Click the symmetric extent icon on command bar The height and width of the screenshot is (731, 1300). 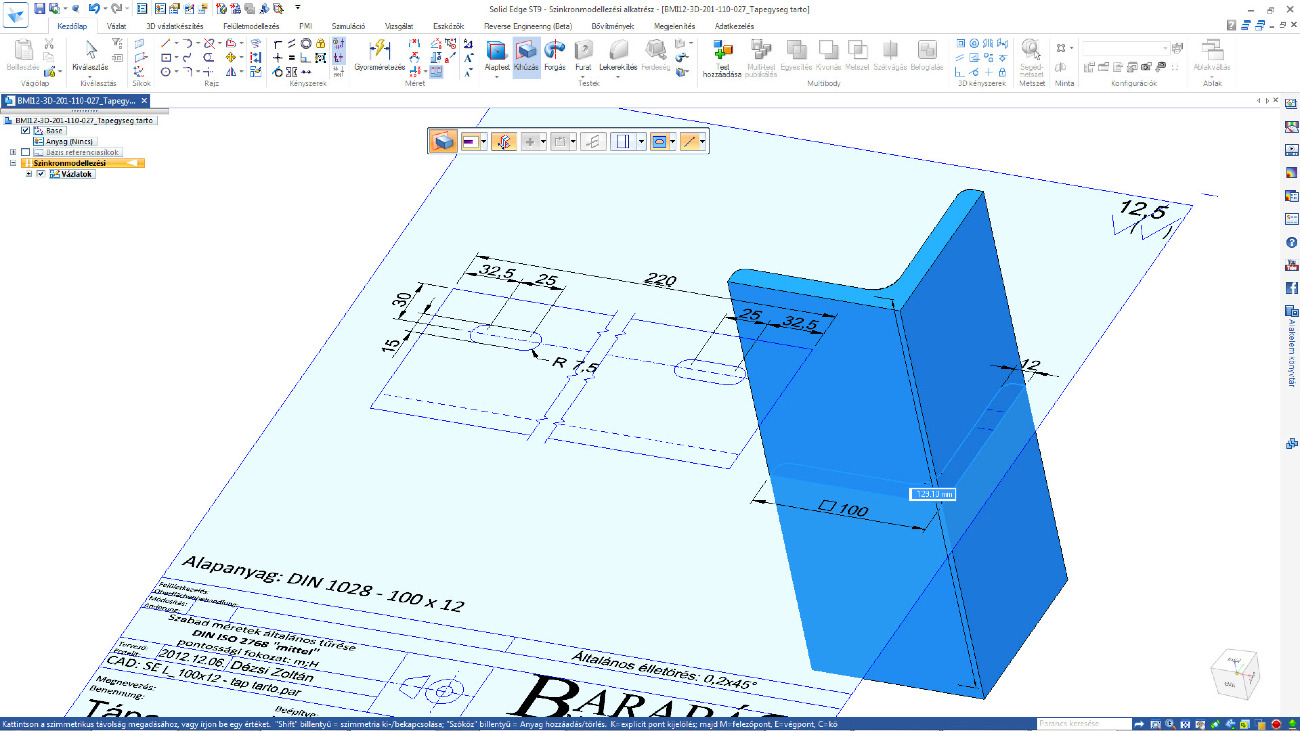(503, 142)
